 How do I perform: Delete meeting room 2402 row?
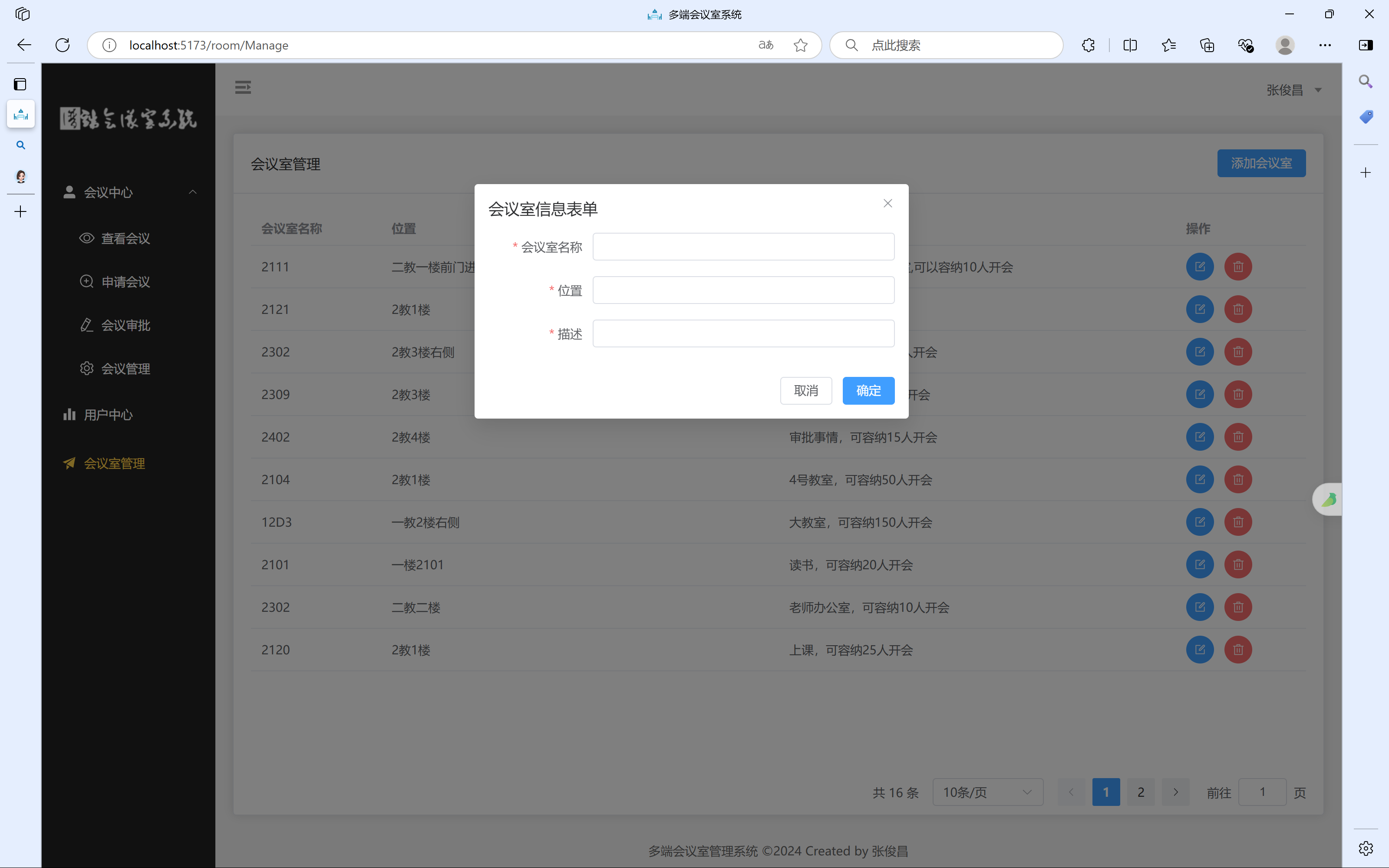click(x=1238, y=437)
